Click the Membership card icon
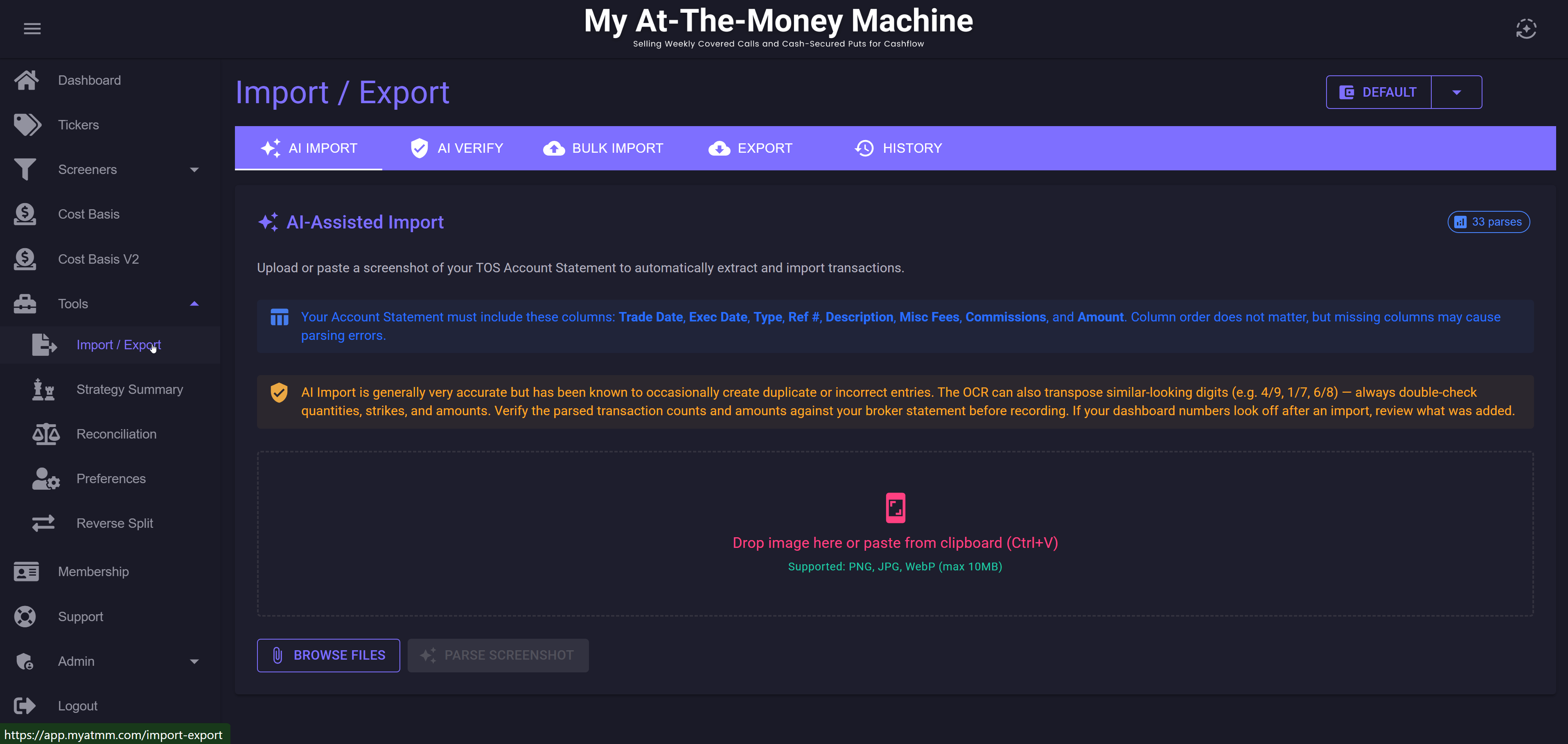 25,572
